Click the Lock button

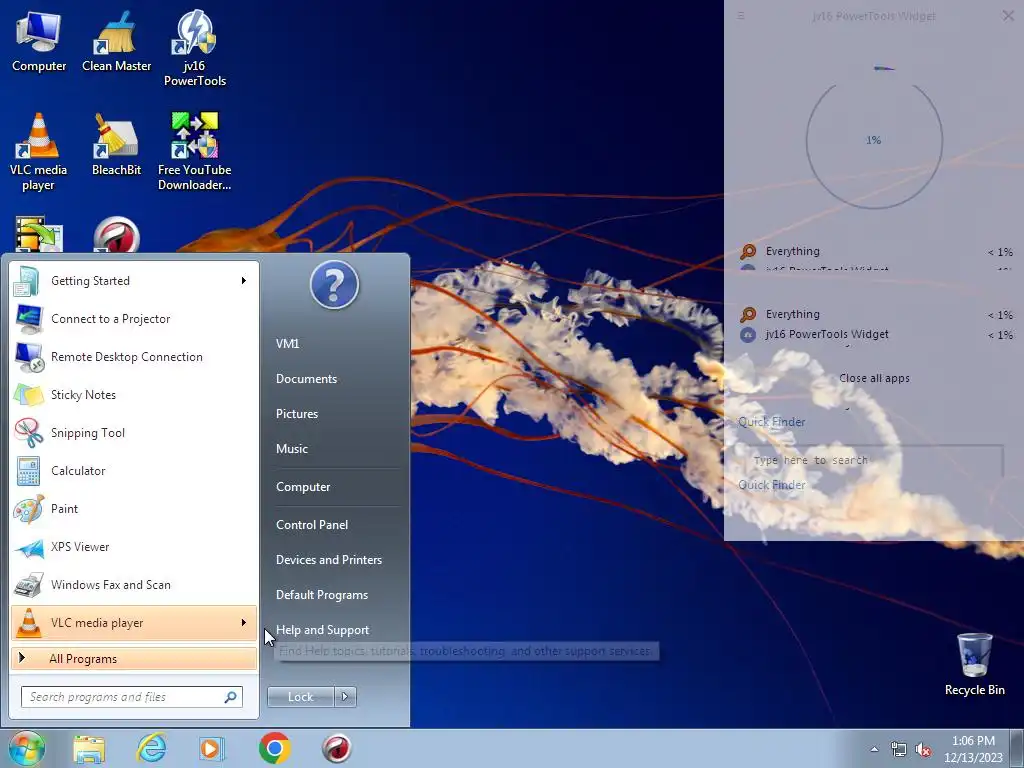coord(300,697)
